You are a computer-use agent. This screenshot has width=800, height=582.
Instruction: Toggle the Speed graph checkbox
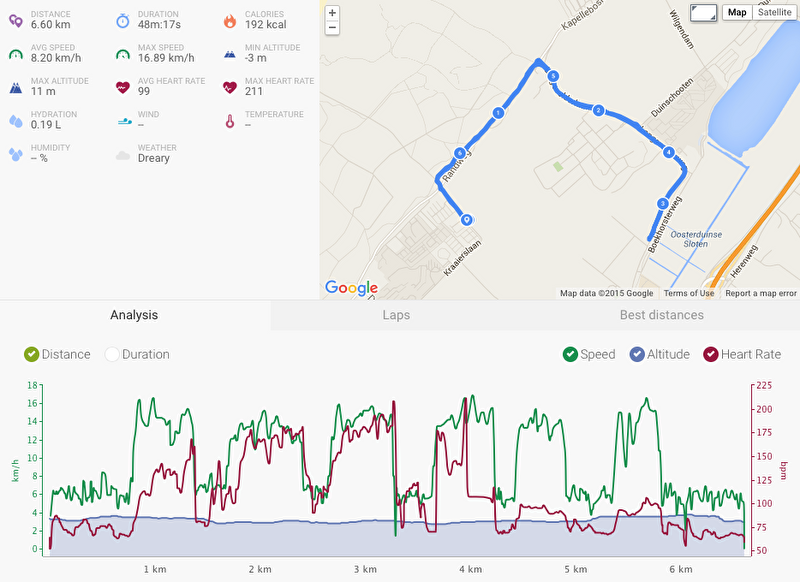(570, 354)
